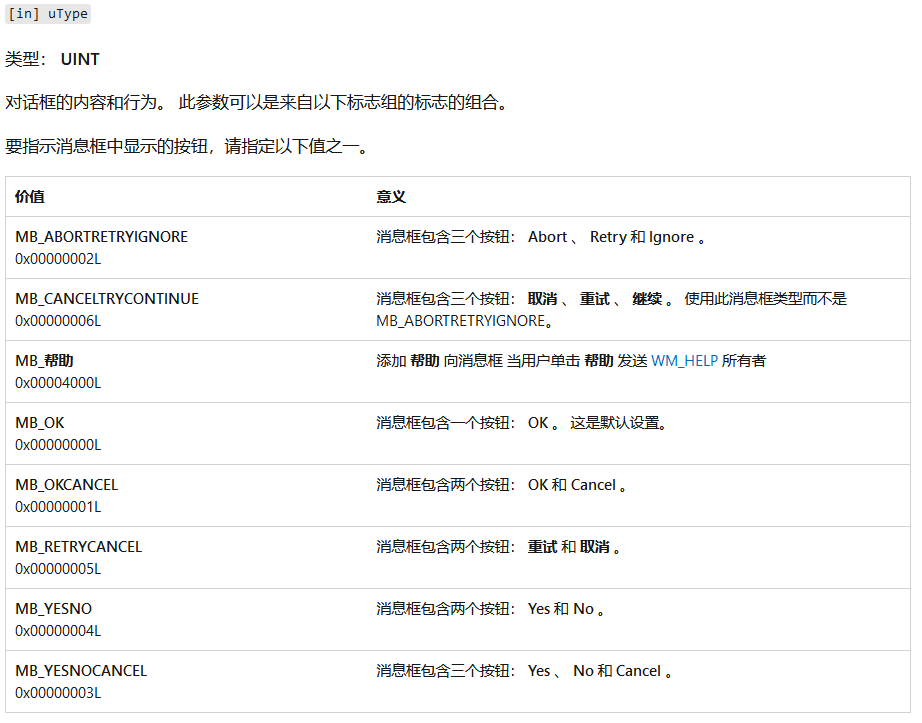Image resolution: width=922 pixels, height=723 pixels.
Task: Click the 0x00004000L hex value
Action: tap(58, 383)
